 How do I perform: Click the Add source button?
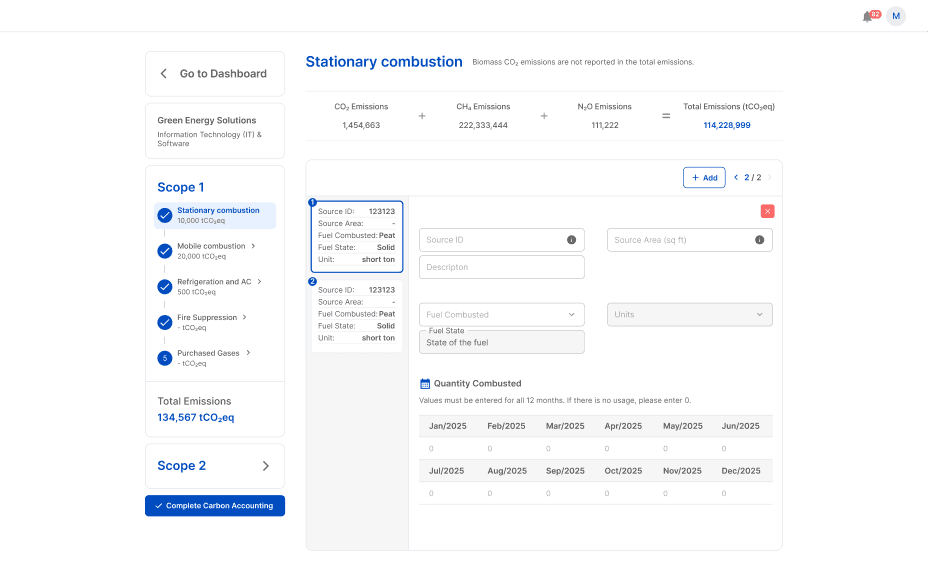click(x=704, y=178)
